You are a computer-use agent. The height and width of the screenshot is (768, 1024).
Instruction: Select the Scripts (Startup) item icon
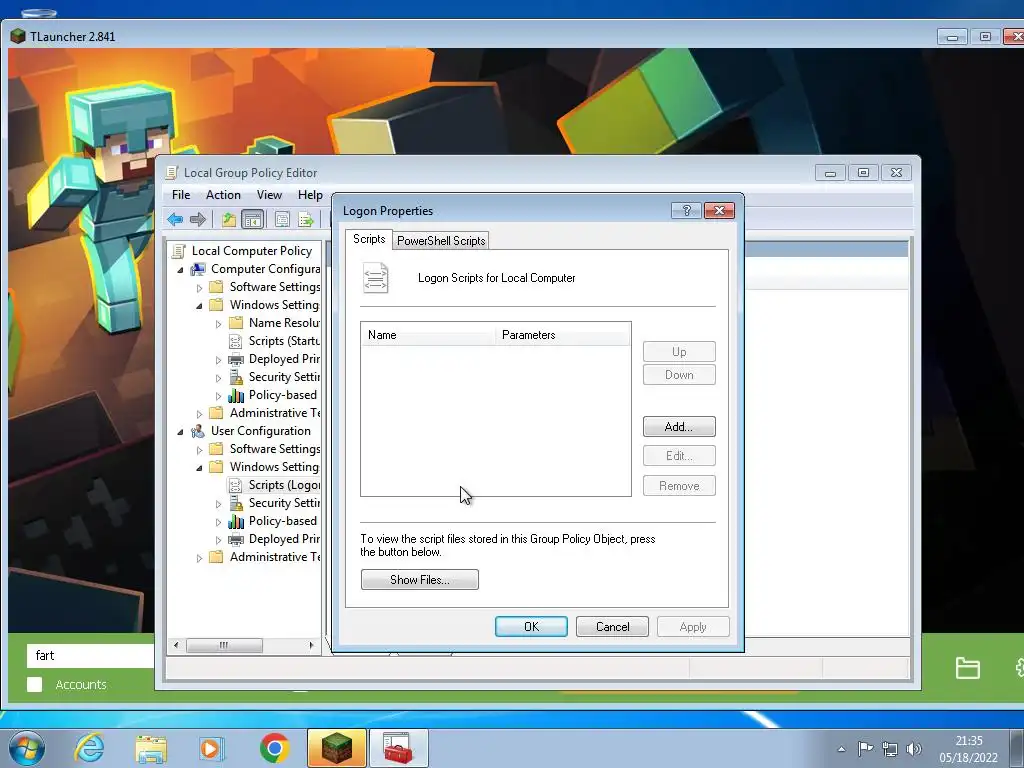pyautogui.click(x=236, y=341)
